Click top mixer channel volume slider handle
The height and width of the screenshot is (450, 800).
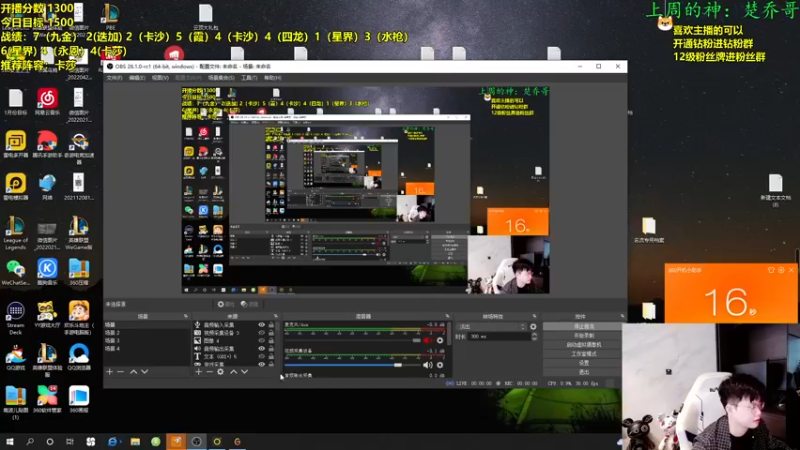tap(416, 340)
